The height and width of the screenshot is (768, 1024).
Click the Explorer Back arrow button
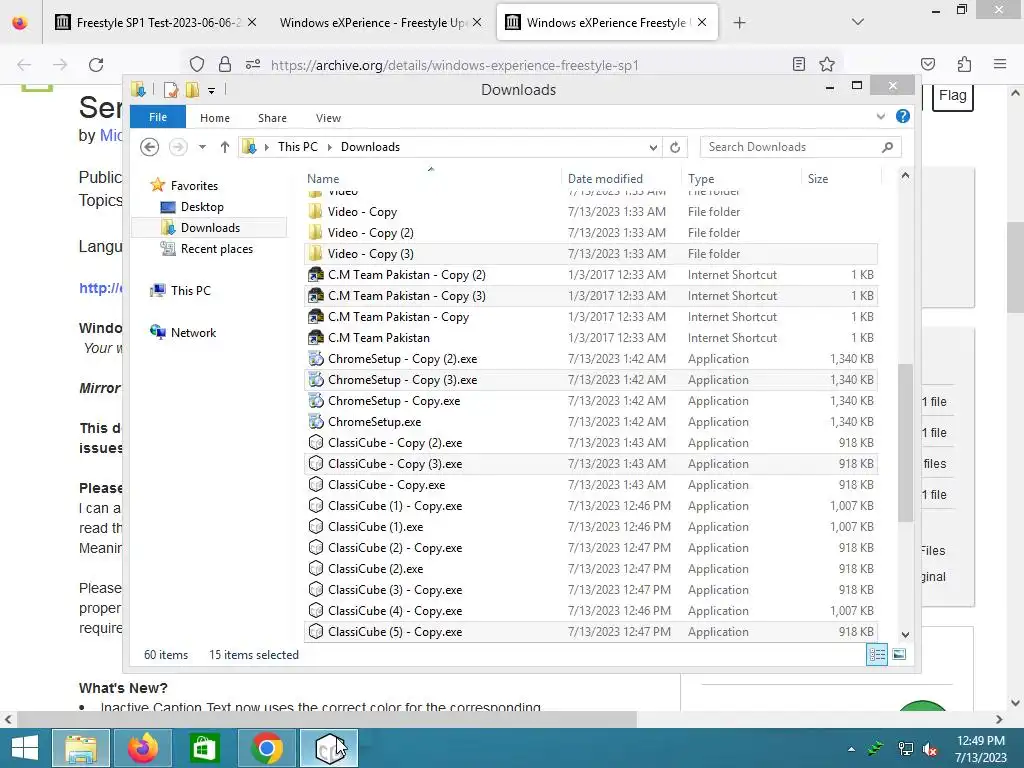[x=150, y=147]
